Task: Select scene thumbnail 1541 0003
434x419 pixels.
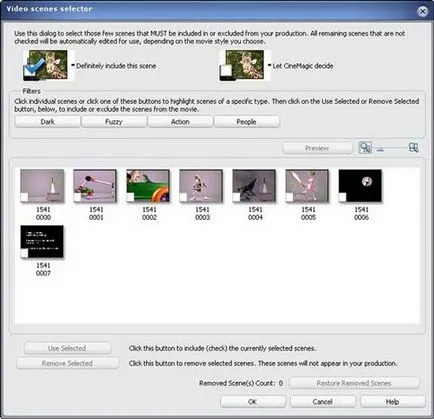Action: [x=201, y=185]
